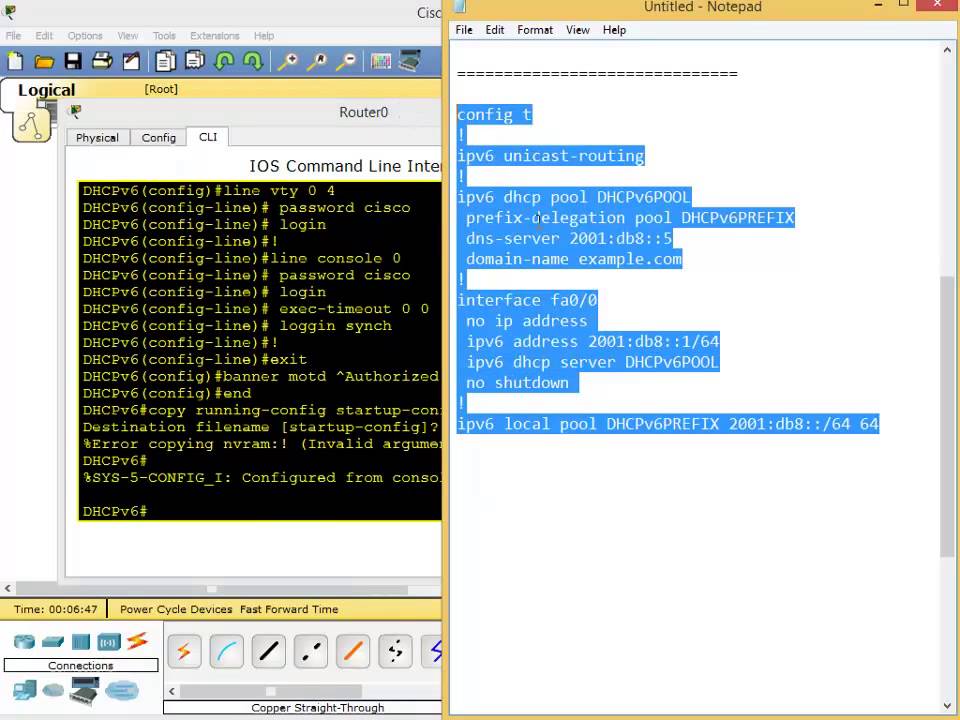Click the Zoom Out magnifier
This screenshot has width=960, height=720.
pyautogui.click(x=346, y=61)
